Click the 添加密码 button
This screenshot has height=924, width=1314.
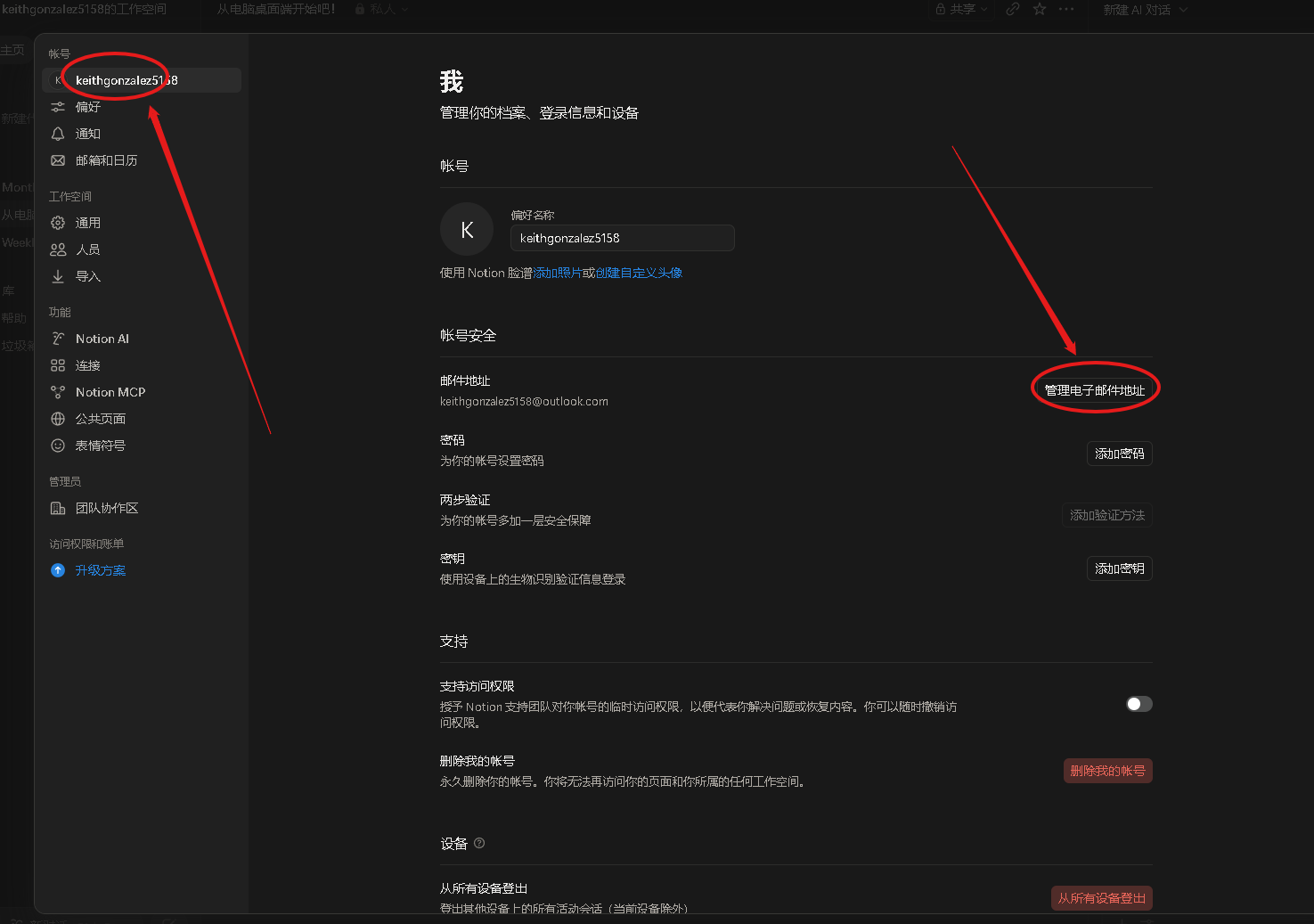(1120, 454)
